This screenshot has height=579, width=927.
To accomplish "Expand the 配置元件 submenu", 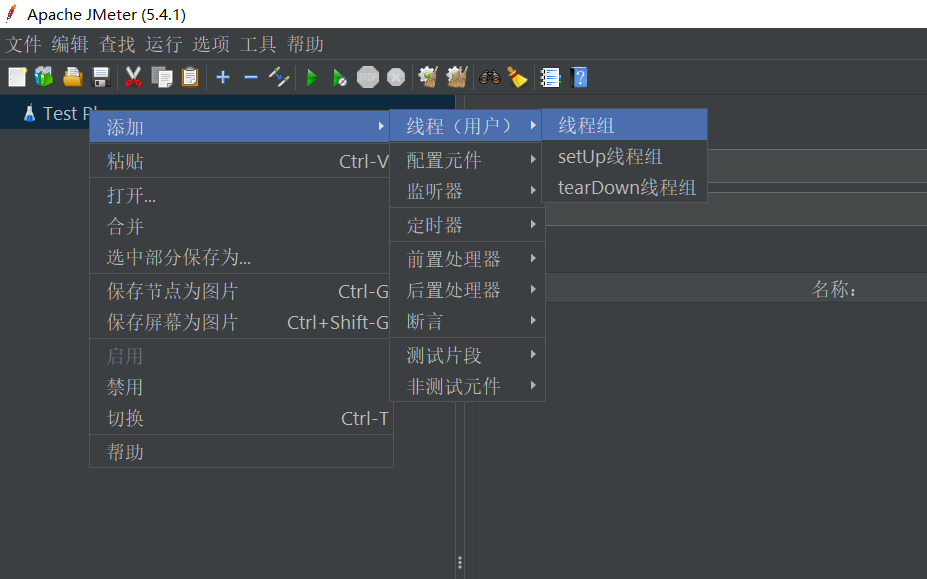I will click(467, 160).
